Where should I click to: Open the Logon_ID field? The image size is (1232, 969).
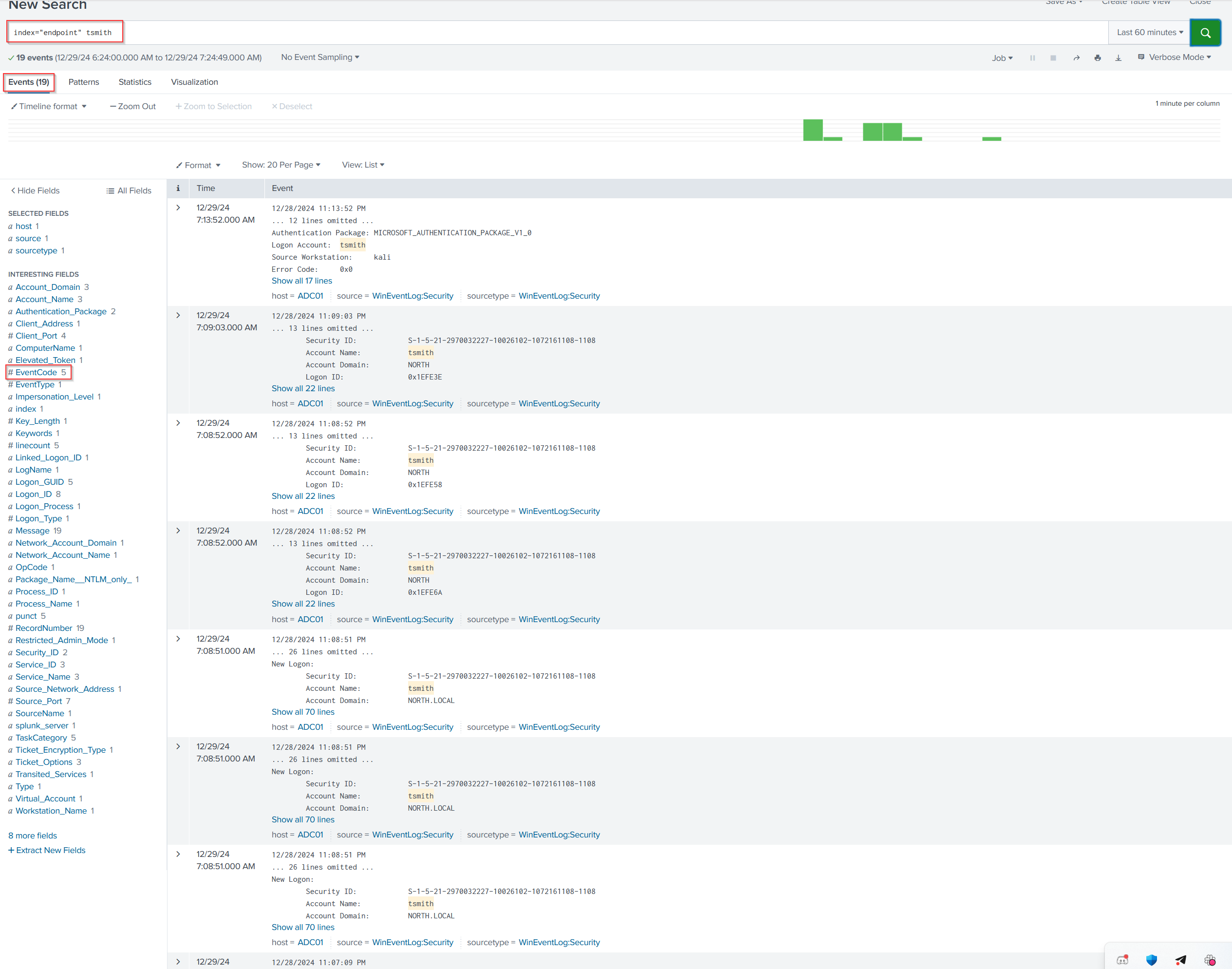coord(34,494)
